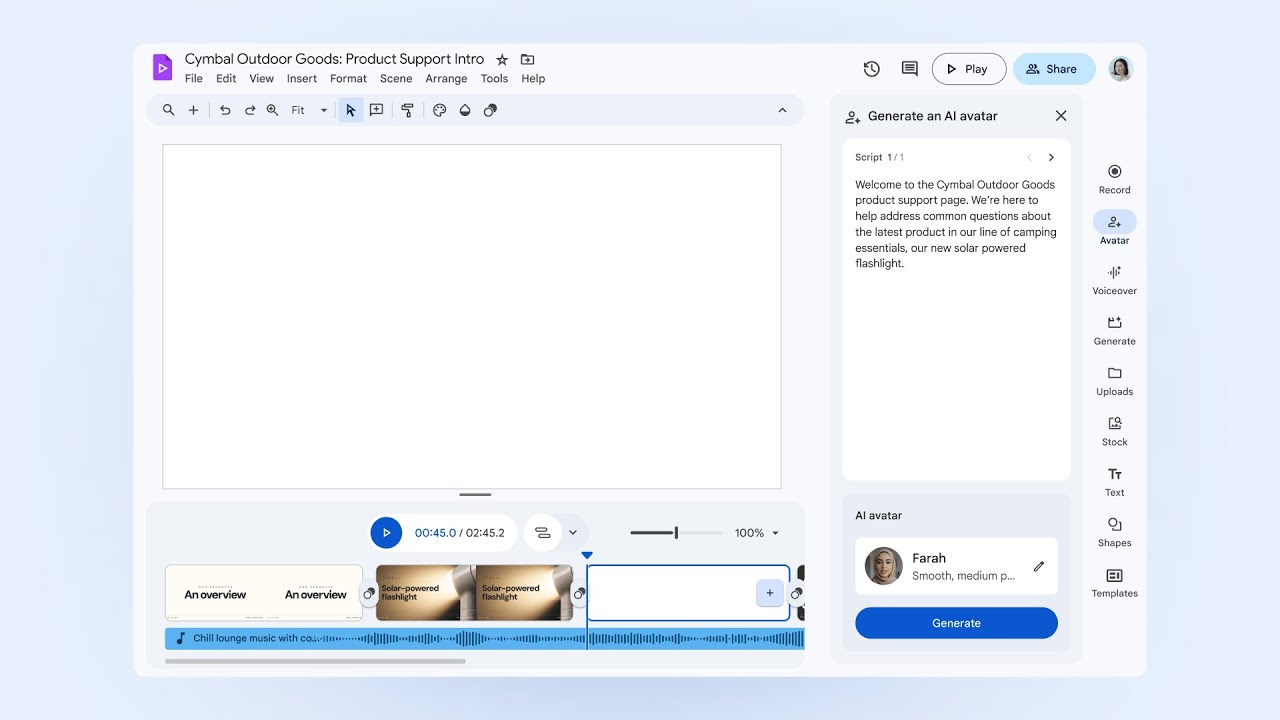1280x720 pixels.
Task: Open the Templates panel
Action: tap(1114, 582)
